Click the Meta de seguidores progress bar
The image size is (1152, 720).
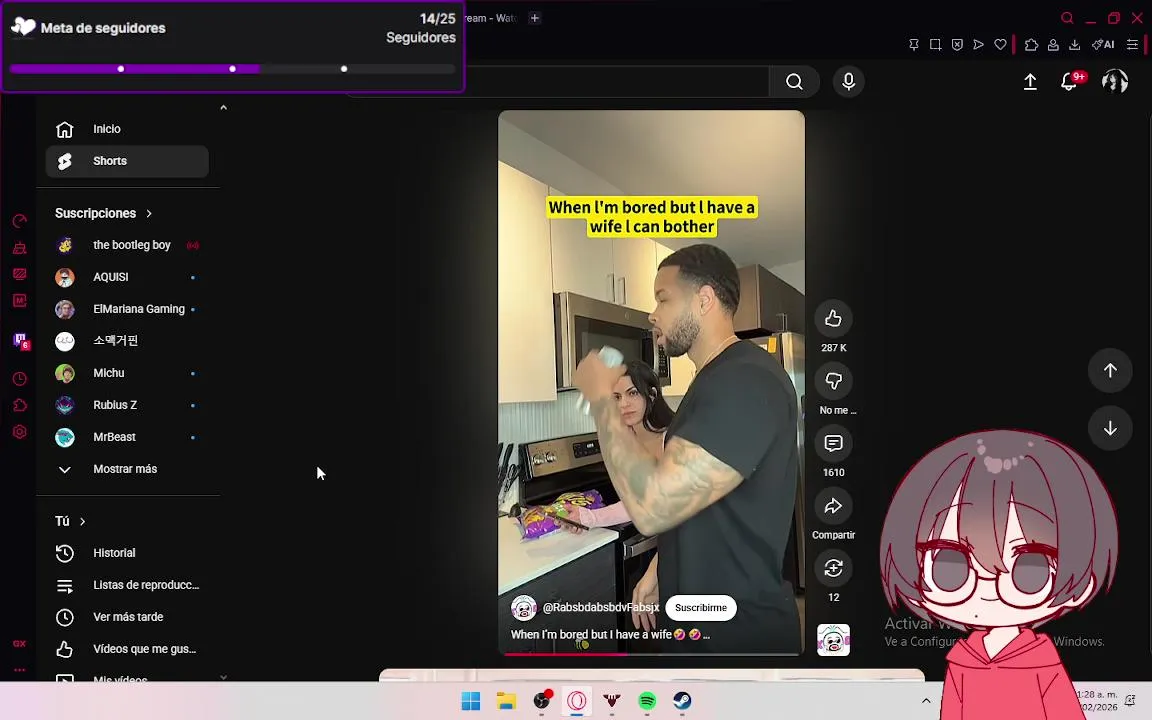click(x=232, y=69)
